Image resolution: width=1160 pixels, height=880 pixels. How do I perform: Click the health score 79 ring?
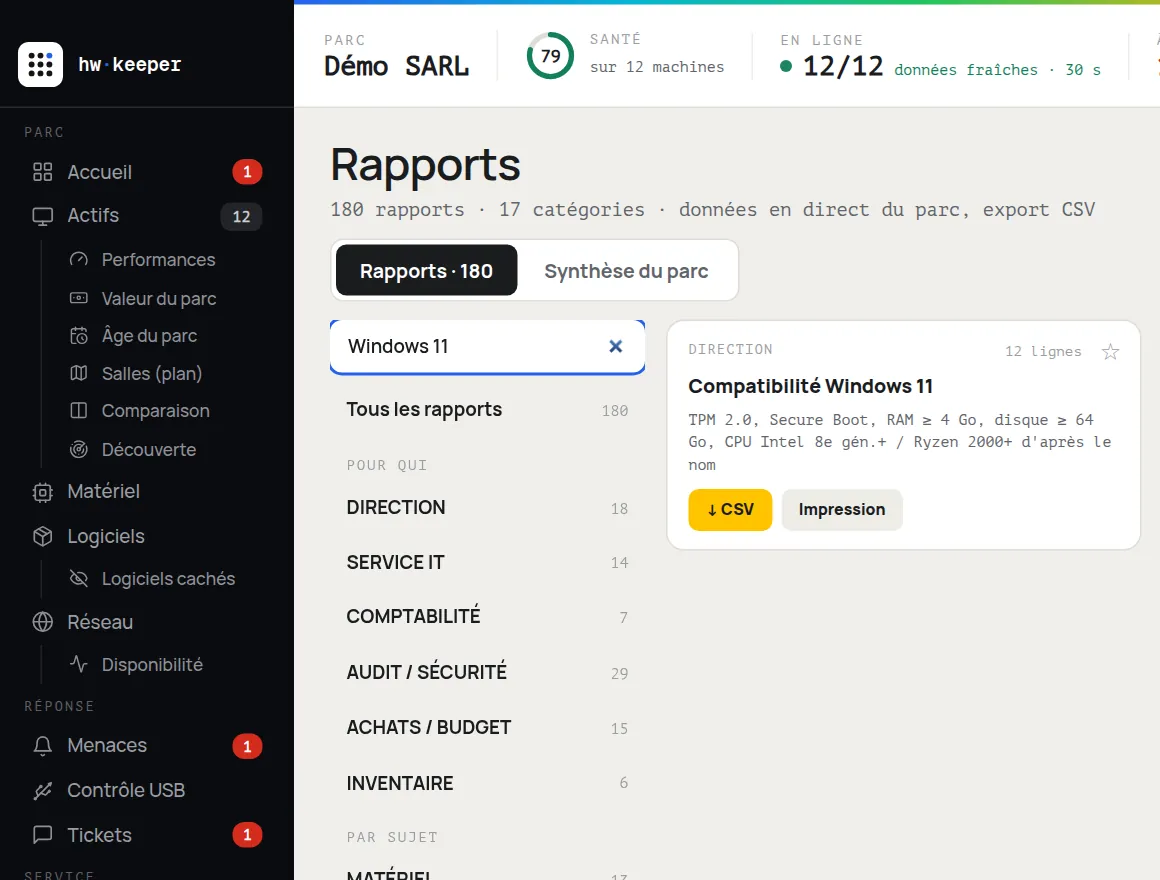pos(550,55)
